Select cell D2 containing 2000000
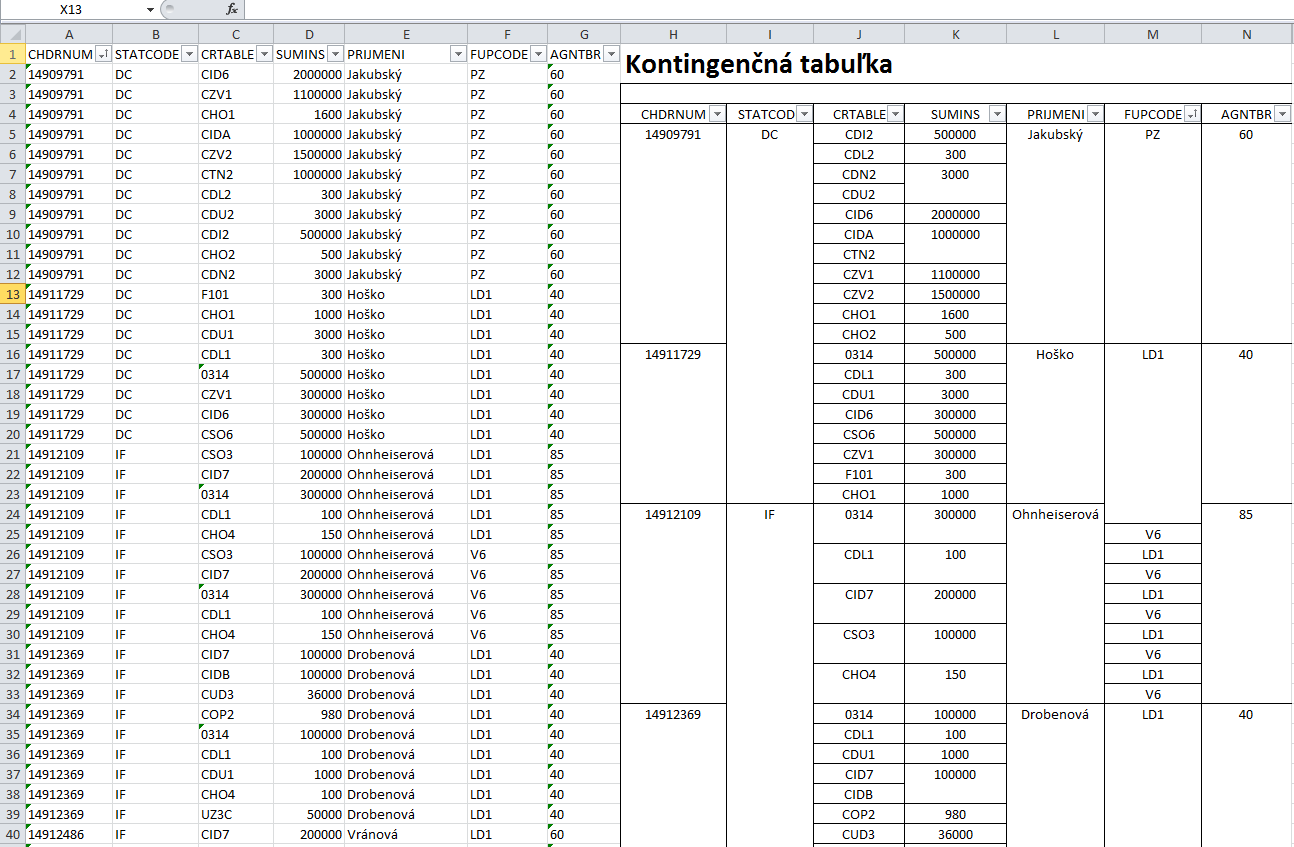Viewport: 1294px width, 847px height. (309, 74)
